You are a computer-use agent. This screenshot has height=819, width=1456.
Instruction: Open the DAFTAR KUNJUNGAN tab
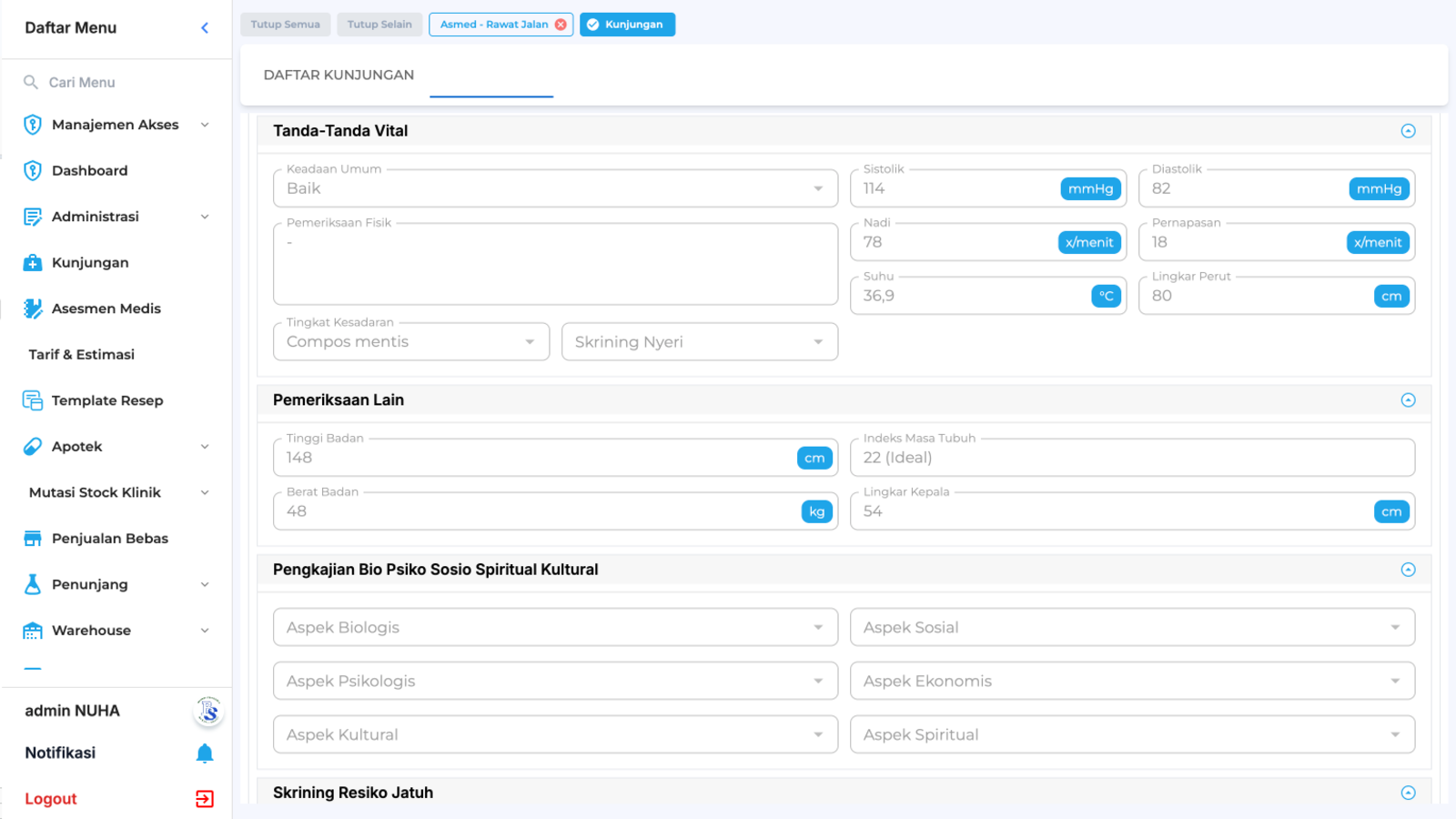[x=339, y=75]
